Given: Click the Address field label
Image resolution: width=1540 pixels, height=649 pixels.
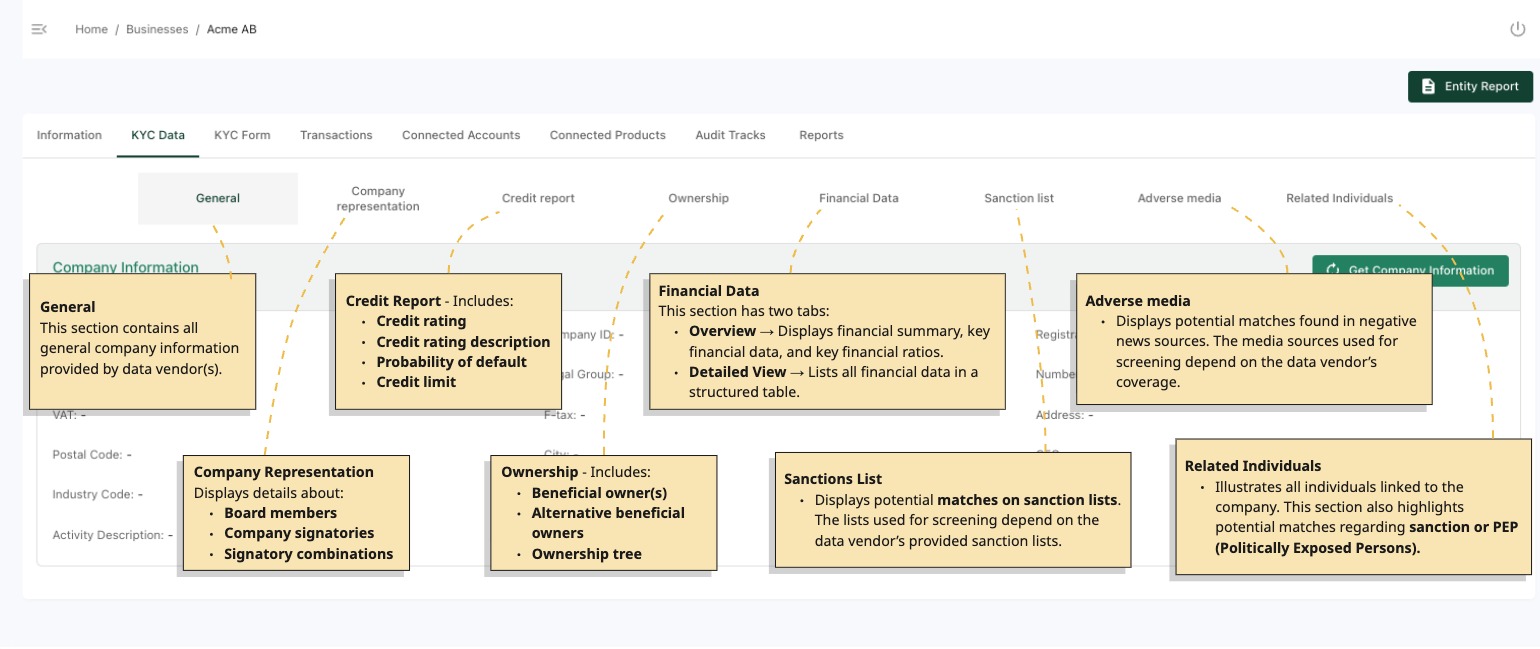Looking at the screenshot, I should (1059, 415).
